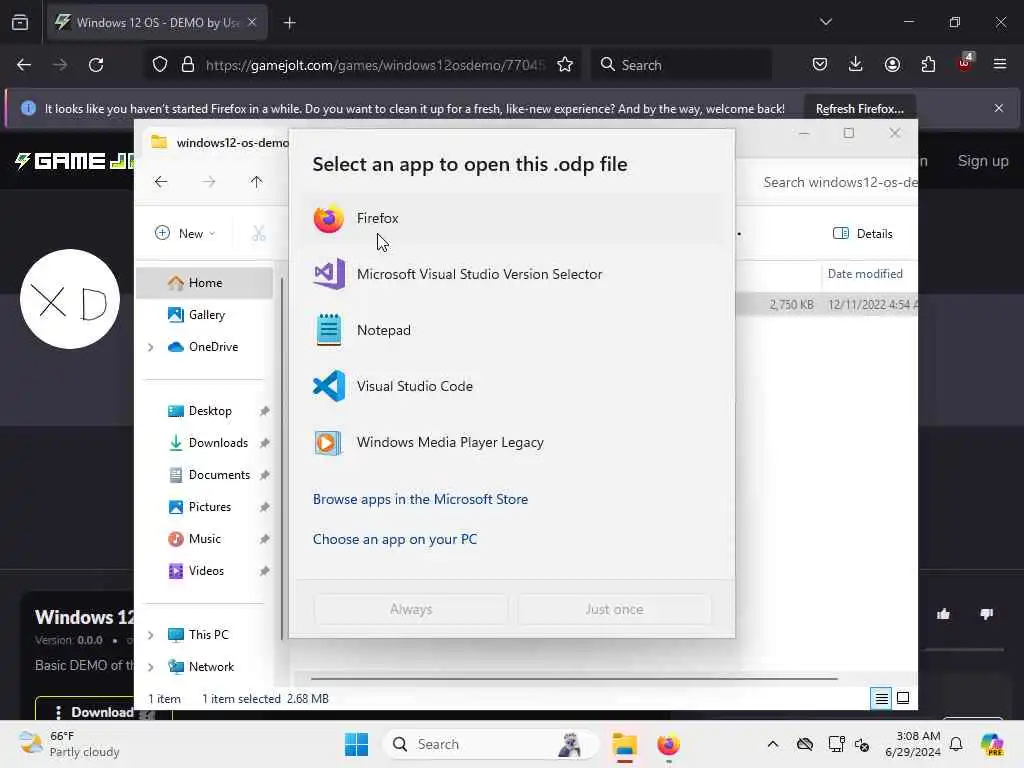This screenshot has height=768, width=1024.
Task: Choose Windows Media Player Legacy
Action: coord(511,443)
